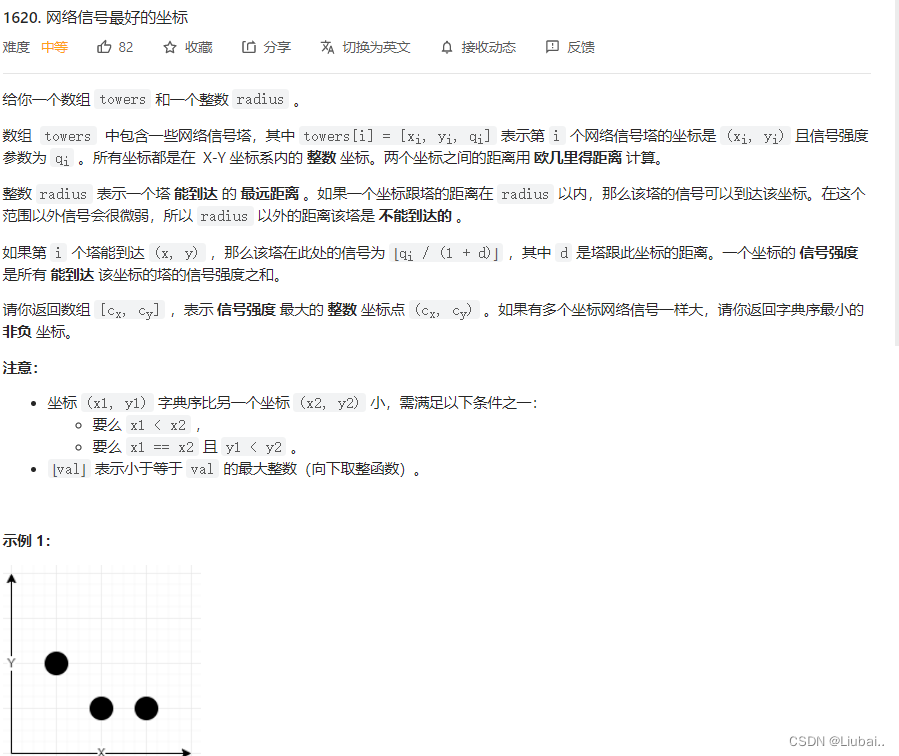Image resolution: width=899 pixels, height=756 pixels.
Task: Click the inline code [cx, cy]
Action: [x=130, y=311]
